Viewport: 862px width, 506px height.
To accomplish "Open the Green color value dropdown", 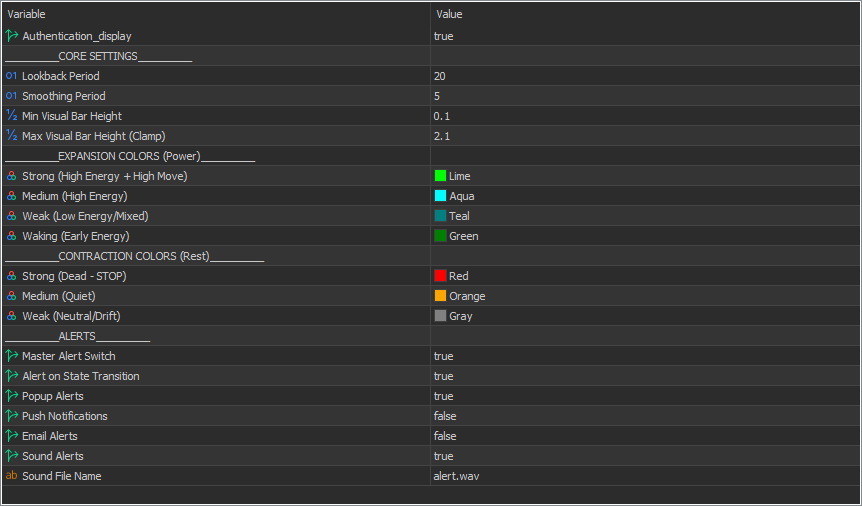I will coord(646,236).
